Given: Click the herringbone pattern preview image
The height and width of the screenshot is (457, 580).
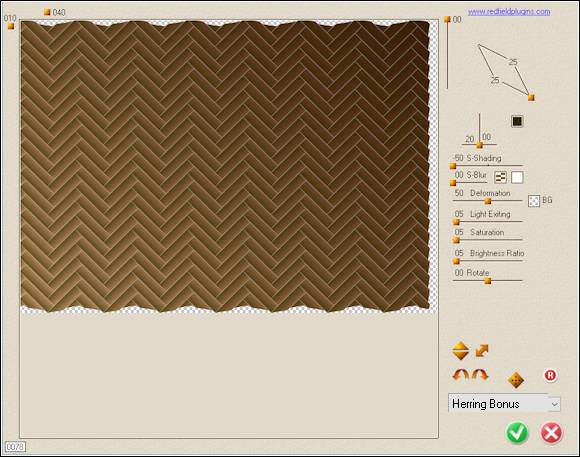Looking at the screenshot, I should [225, 167].
